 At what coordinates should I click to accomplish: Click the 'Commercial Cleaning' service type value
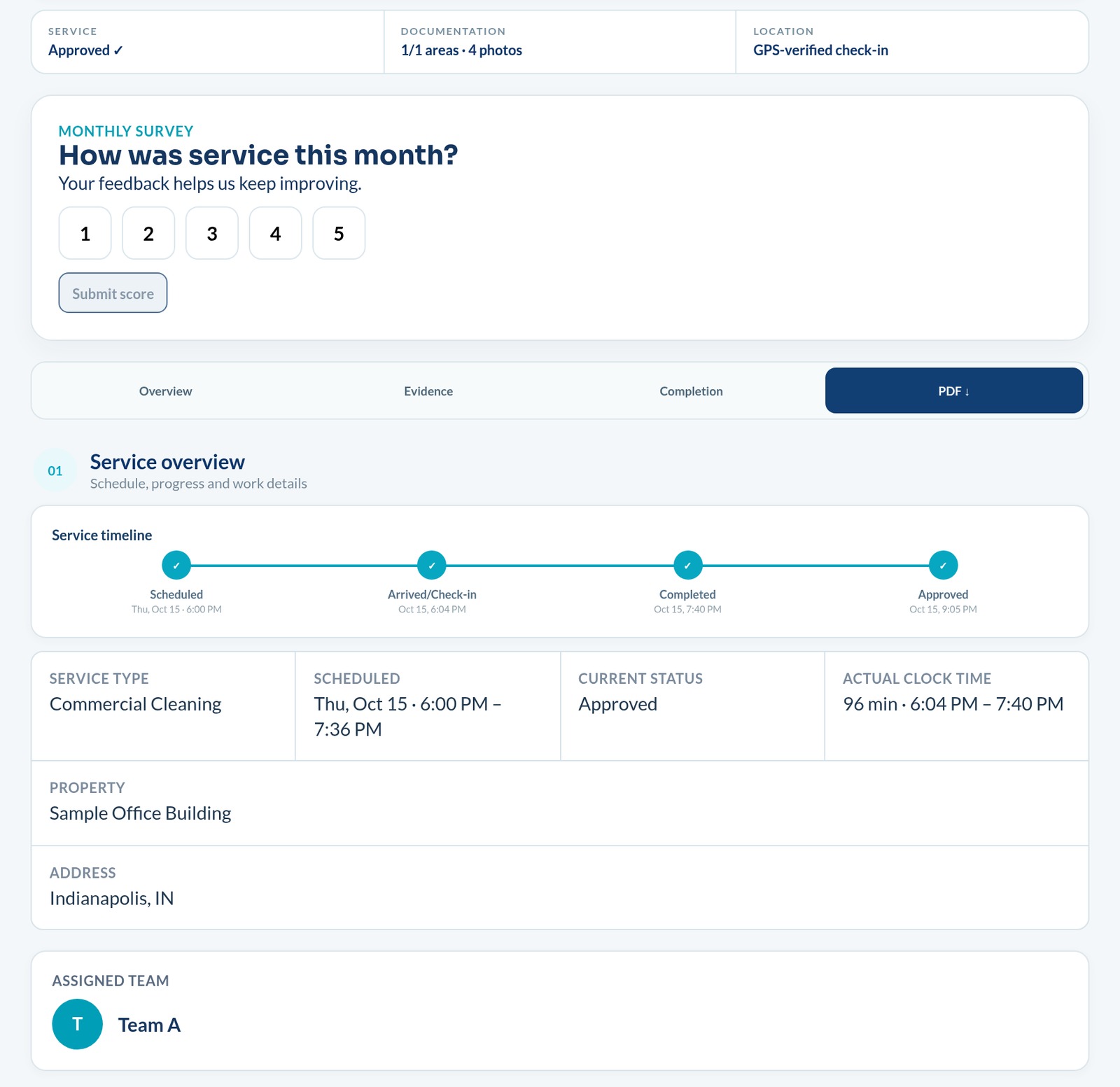click(x=135, y=704)
